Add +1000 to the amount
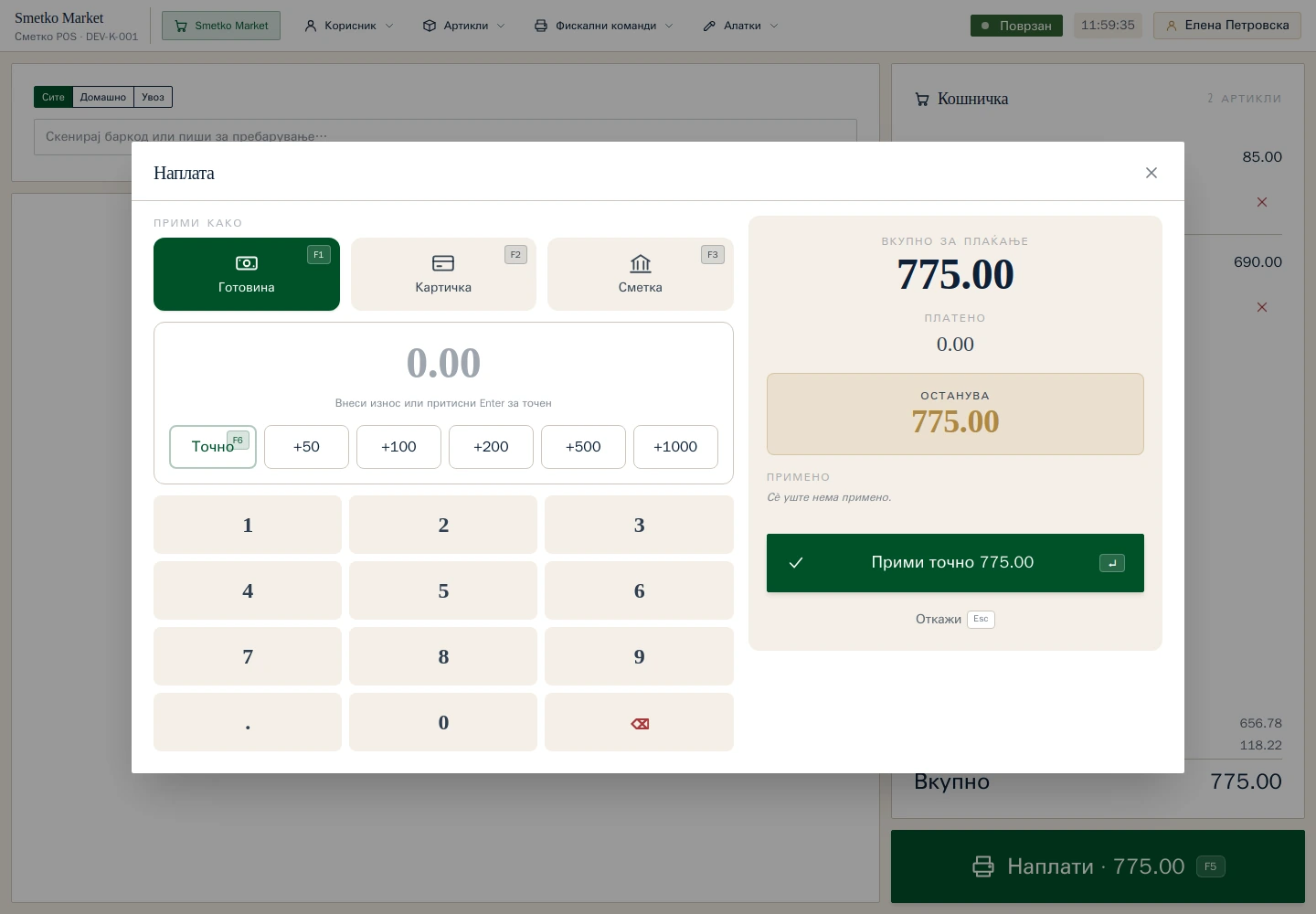The width and height of the screenshot is (1316, 914). [675, 447]
